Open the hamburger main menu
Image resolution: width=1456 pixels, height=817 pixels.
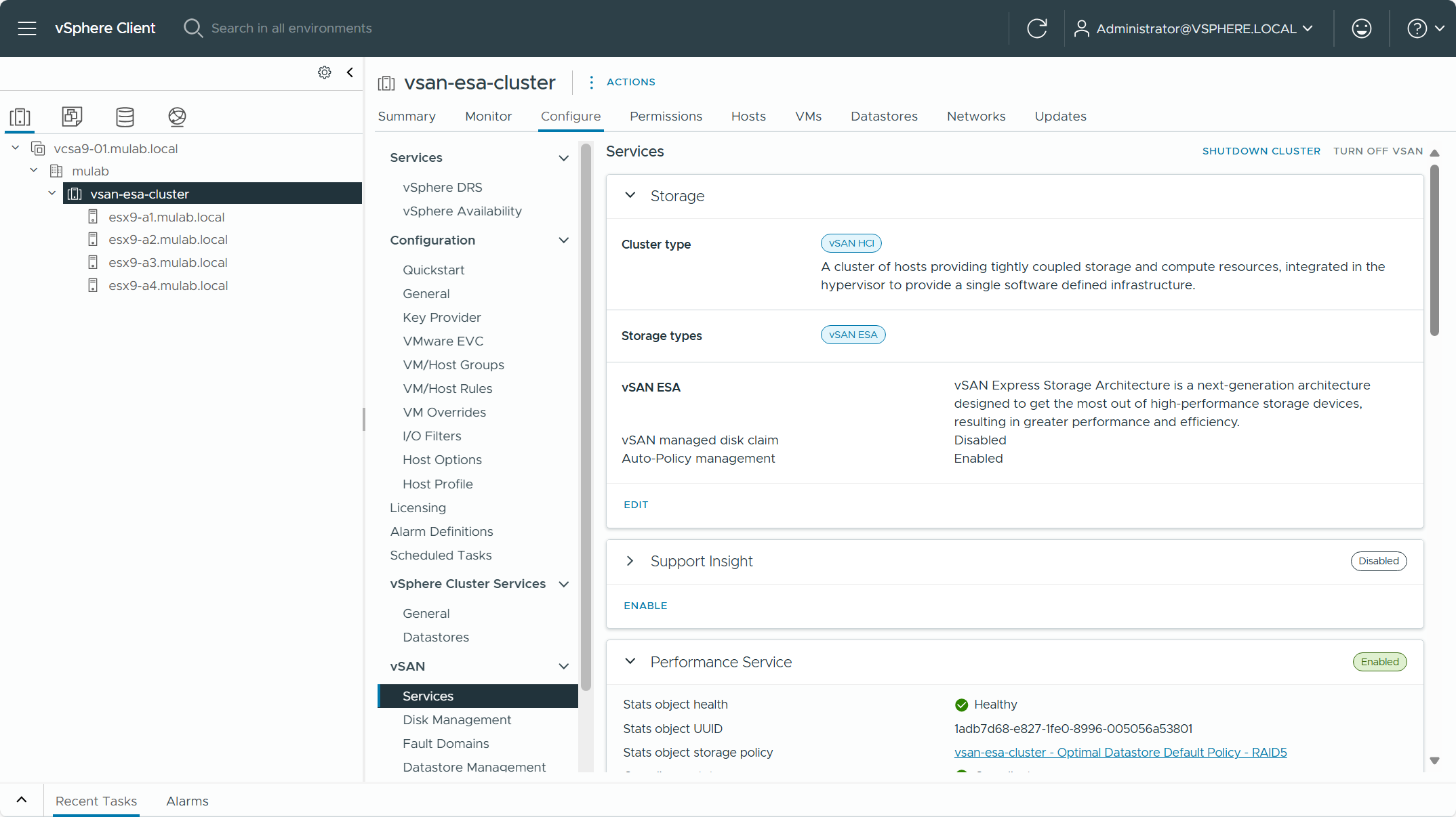tap(27, 28)
